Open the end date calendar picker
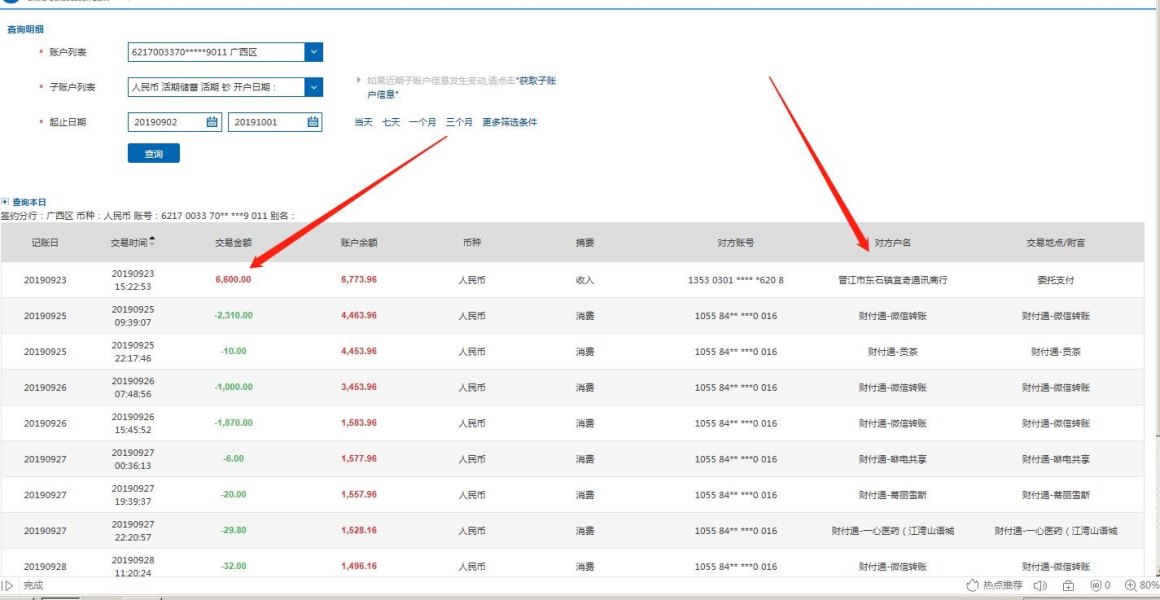The height and width of the screenshot is (600, 1160). coord(312,122)
